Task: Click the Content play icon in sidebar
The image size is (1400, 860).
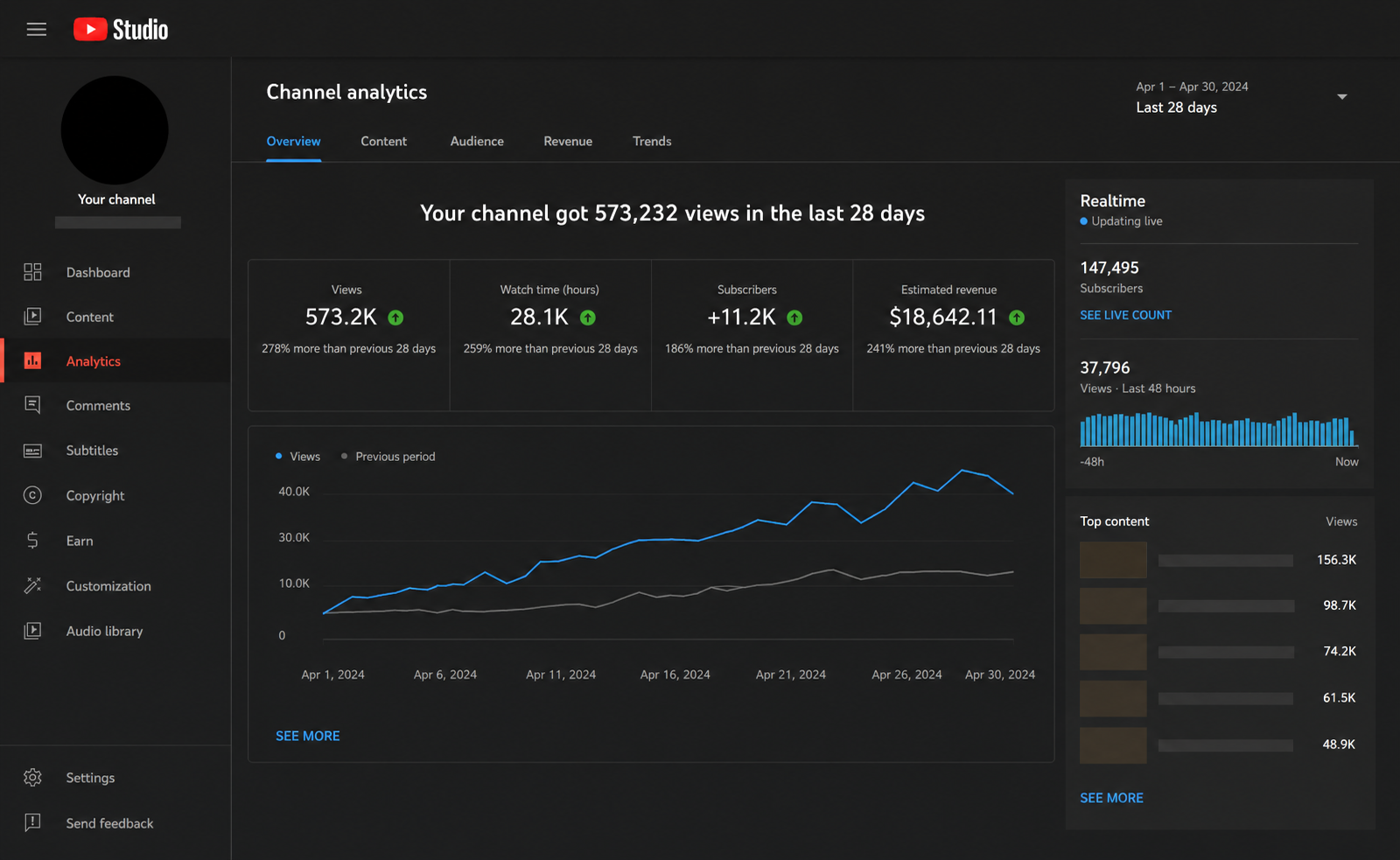Action: click(x=32, y=317)
